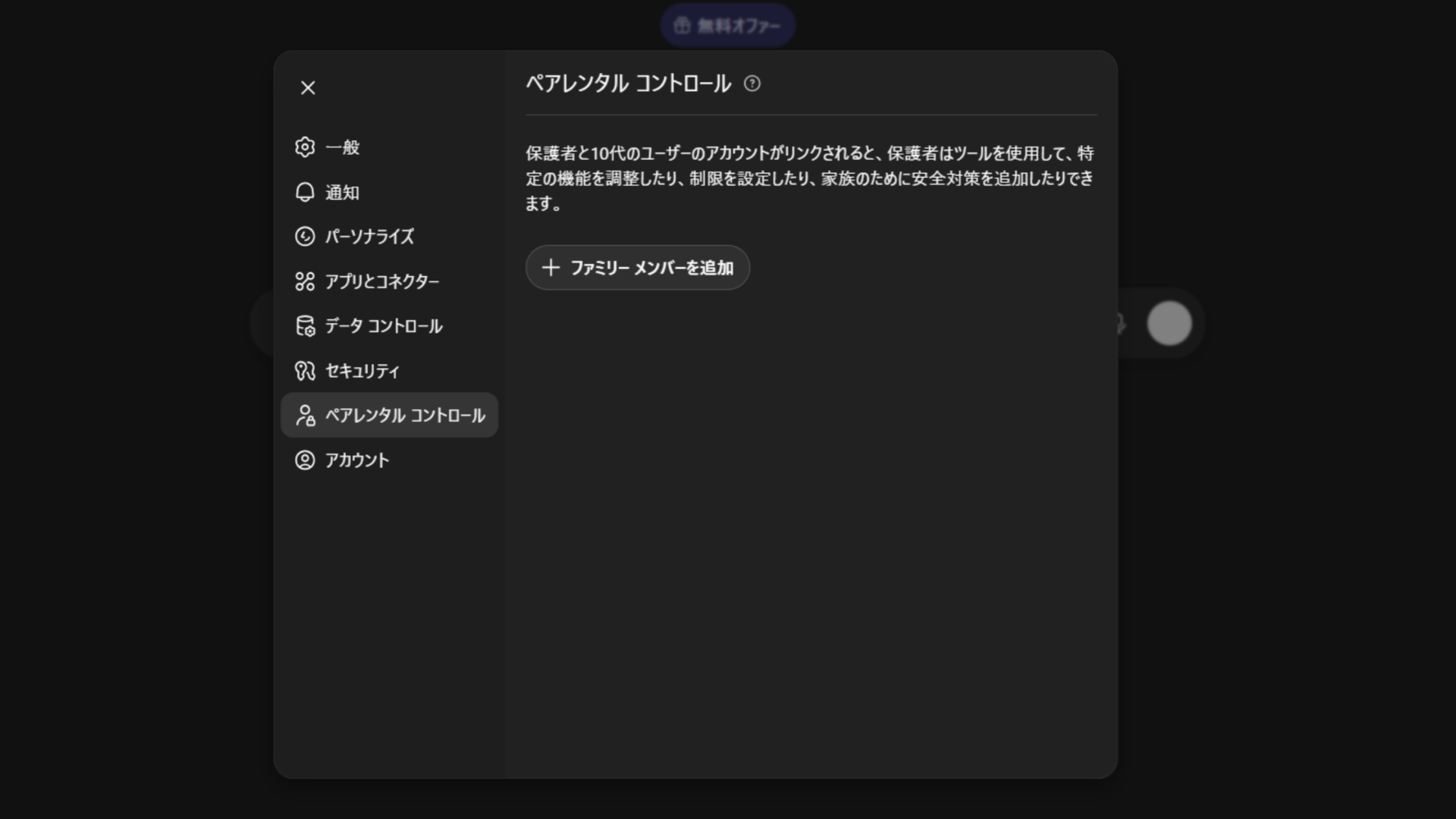The image size is (1456, 819).
Task: Click the clock icon beside パーソナライズ
Action: (305, 237)
